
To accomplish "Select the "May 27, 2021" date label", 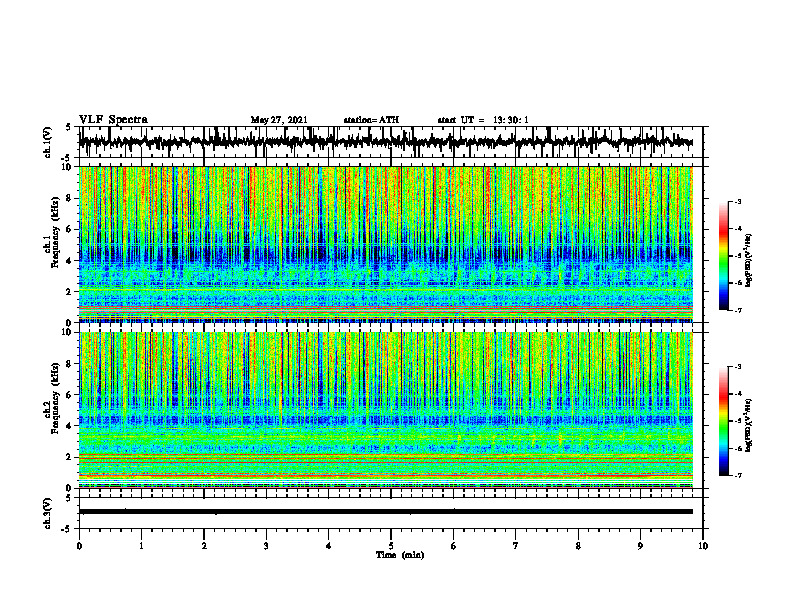I will (279, 120).
